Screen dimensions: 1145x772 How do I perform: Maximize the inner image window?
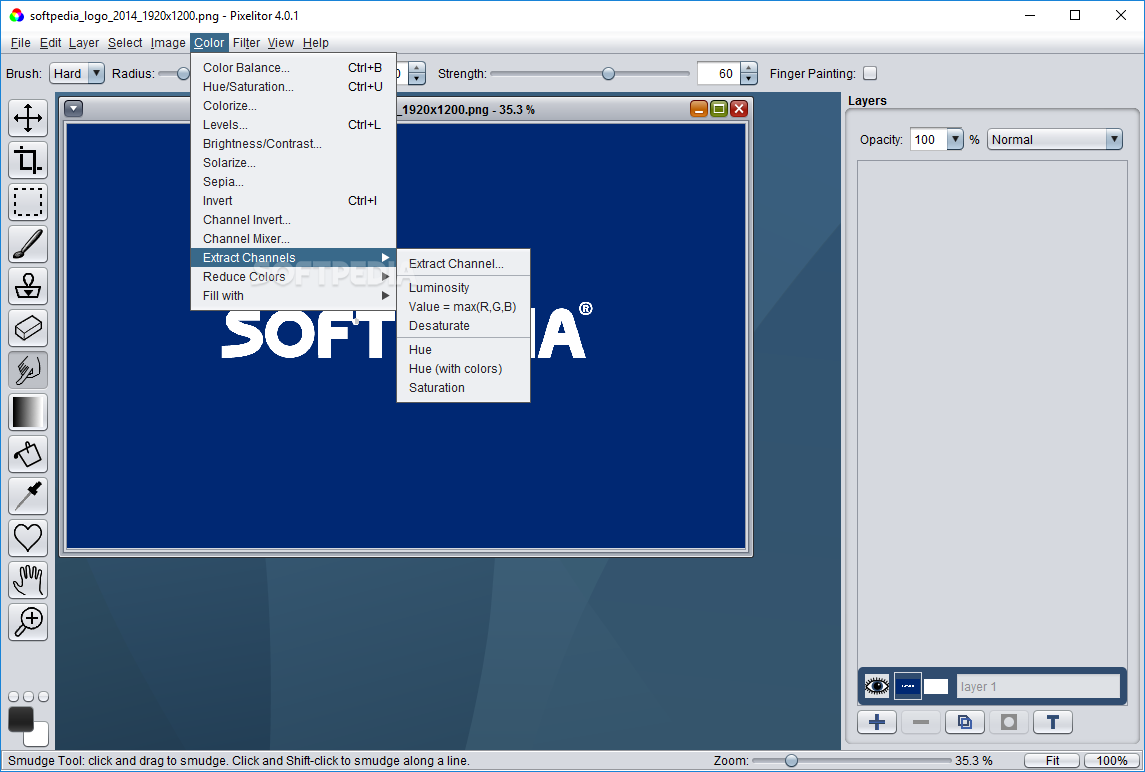719,109
